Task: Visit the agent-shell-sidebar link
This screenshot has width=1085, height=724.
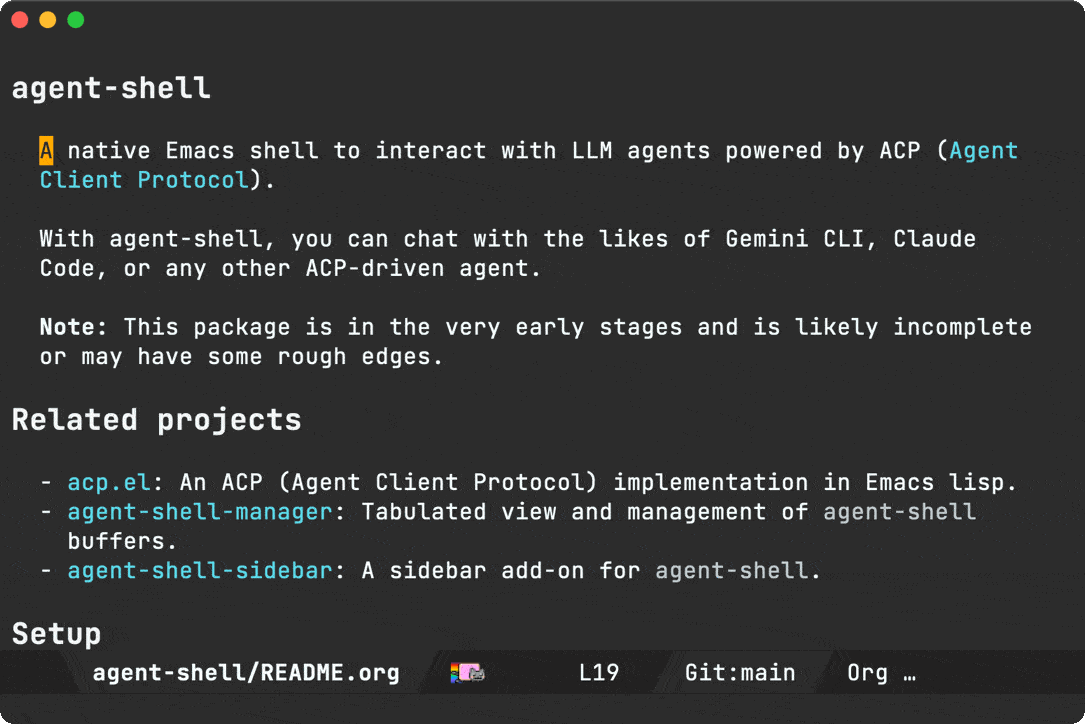Action: point(199,571)
